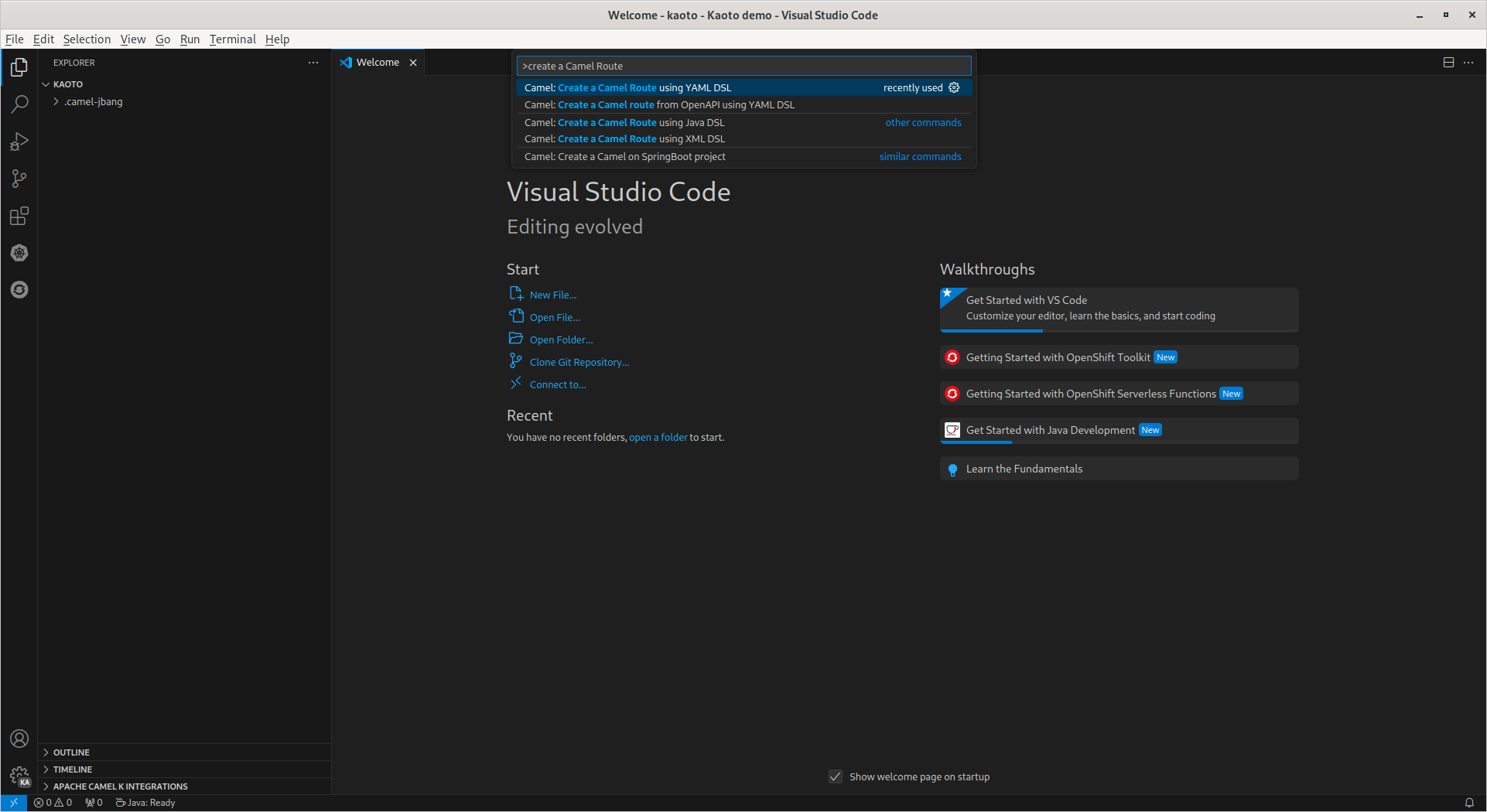Viewport: 1487px width, 812px height.
Task: Open Run and Debug view icon
Action: click(19, 142)
